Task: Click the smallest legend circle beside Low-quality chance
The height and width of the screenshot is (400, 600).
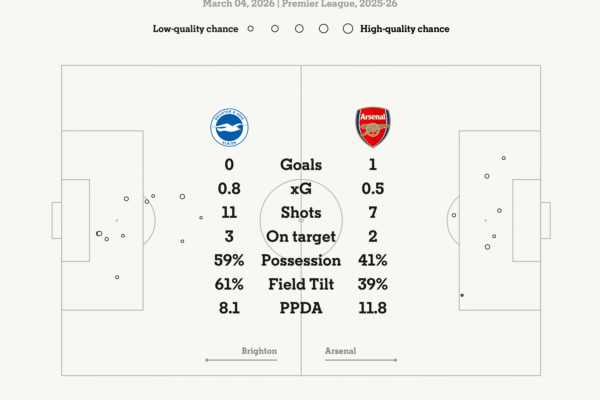Action: coord(250,29)
